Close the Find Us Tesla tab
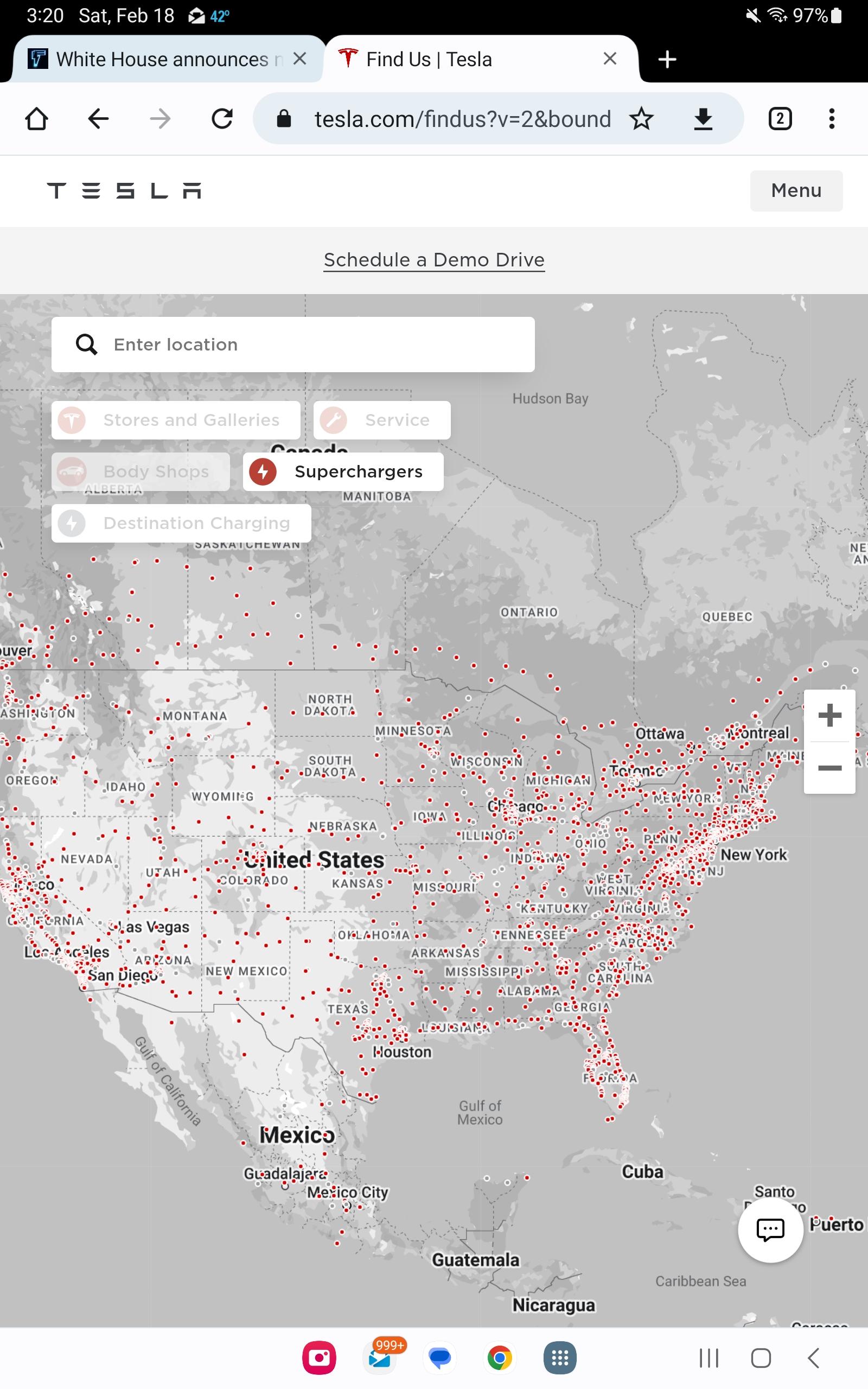The image size is (868, 1389). 610,59
